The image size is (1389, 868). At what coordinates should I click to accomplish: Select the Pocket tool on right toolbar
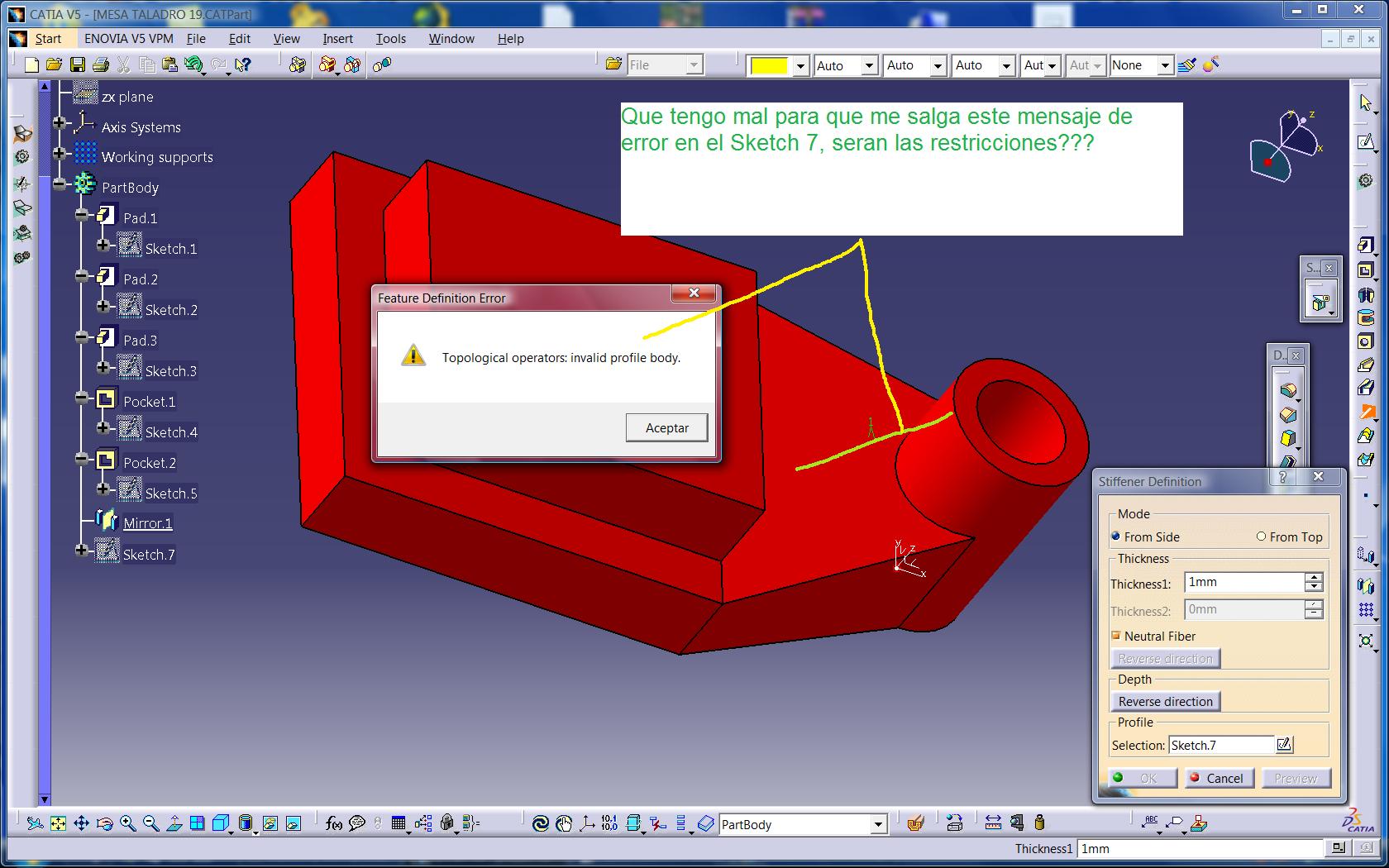click(x=1366, y=269)
